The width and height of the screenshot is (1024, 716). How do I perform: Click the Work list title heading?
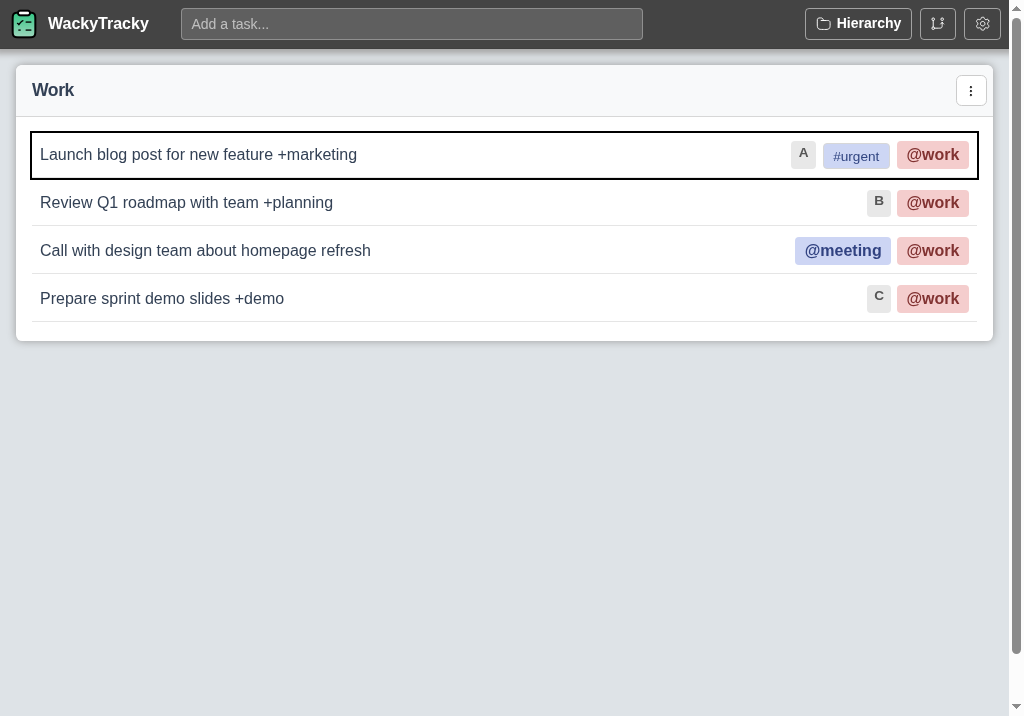point(53,90)
